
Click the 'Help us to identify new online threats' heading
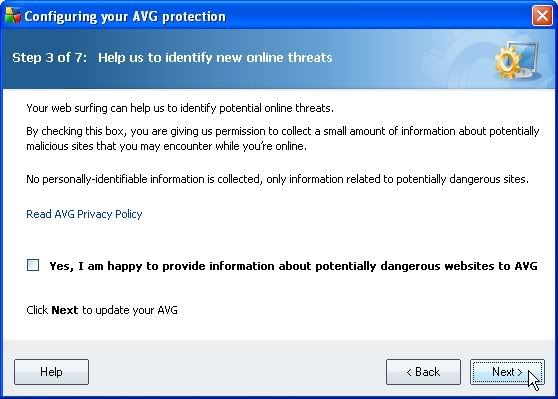click(x=215, y=57)
